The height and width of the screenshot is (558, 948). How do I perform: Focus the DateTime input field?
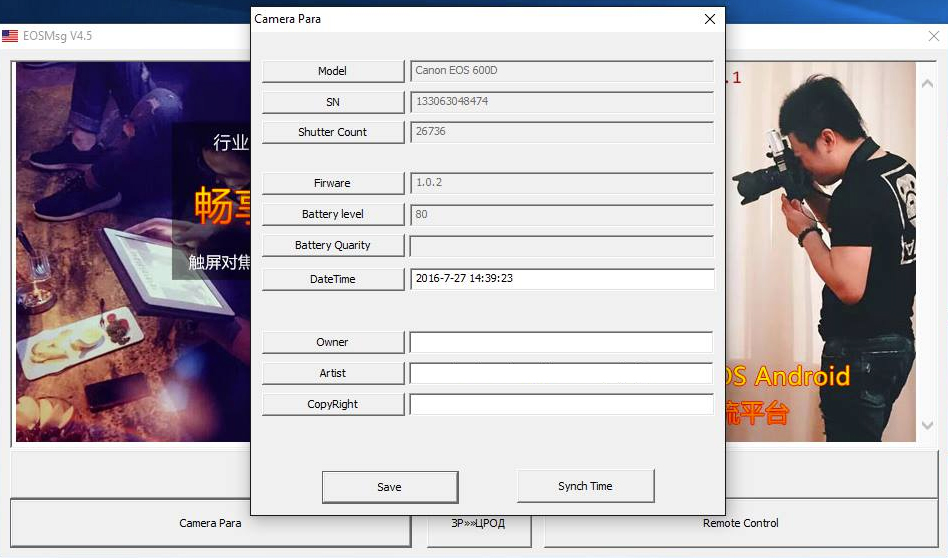click(561, 279)
